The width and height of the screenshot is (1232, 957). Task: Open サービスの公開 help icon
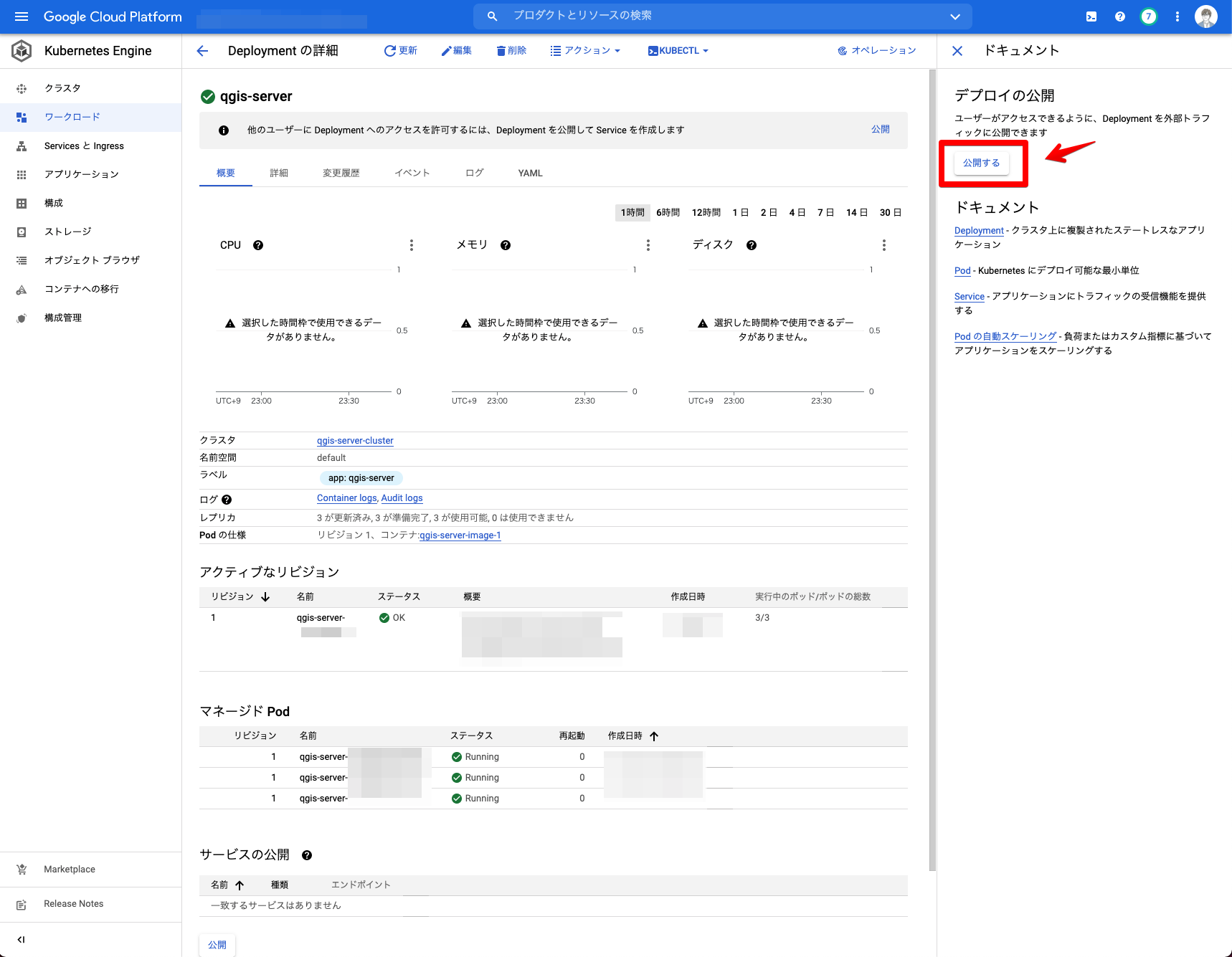307,855
